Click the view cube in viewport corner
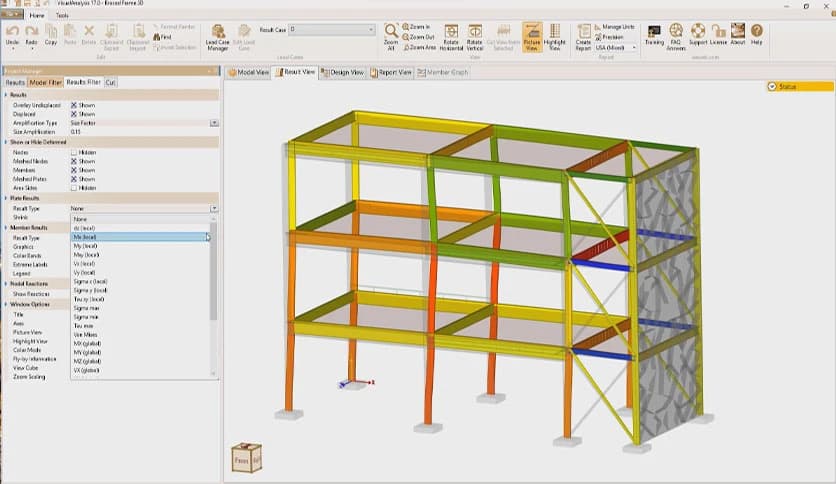The width and height of the screenshot is (836, 484). [246, 457]
